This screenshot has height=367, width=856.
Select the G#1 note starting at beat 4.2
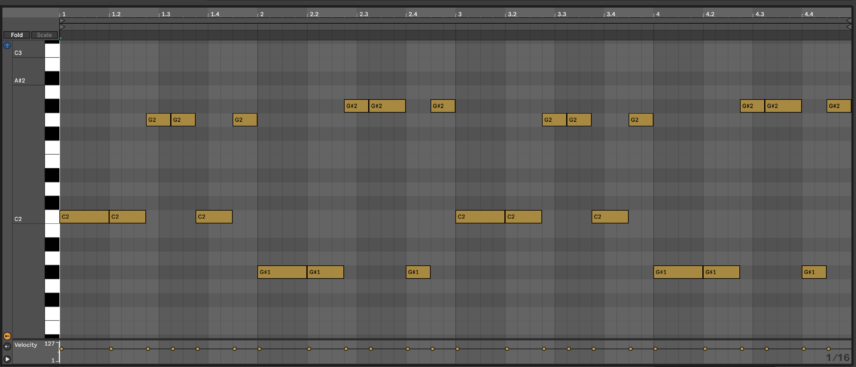point(721,272)
